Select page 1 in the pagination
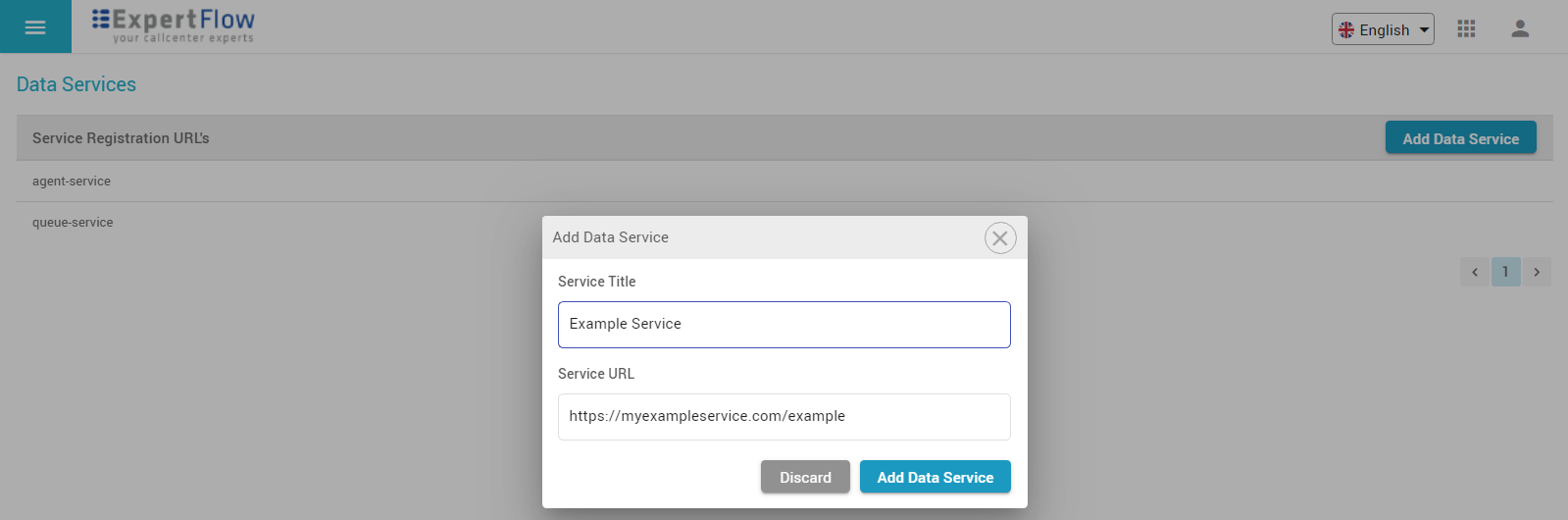Screen dimensions: 1568x520 click(x=1505, y=272)
